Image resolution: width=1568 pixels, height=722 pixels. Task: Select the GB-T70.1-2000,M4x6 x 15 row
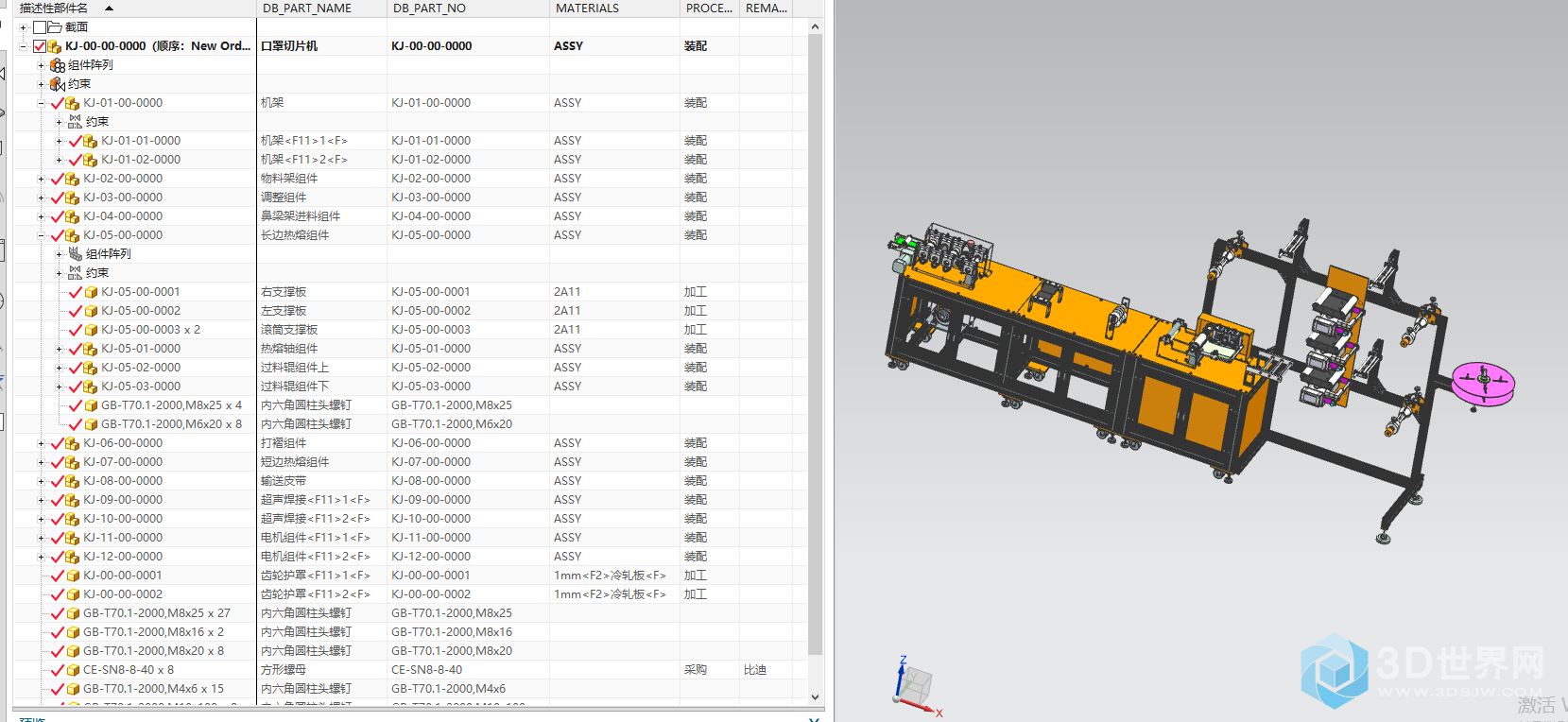click(x=410, y=689)
